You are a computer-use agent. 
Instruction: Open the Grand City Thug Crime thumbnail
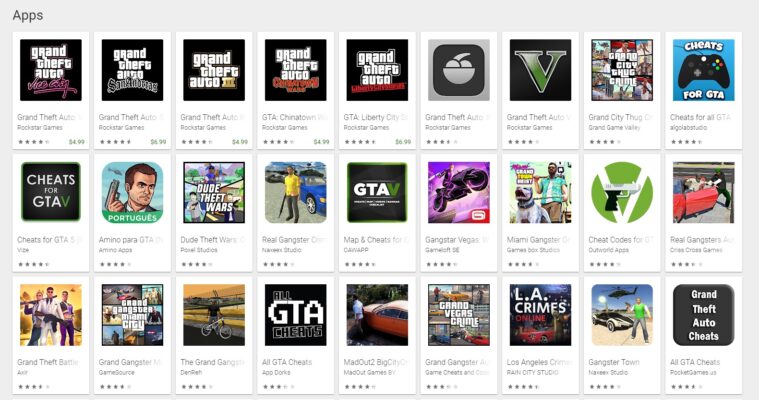click(x=621, y=70)
